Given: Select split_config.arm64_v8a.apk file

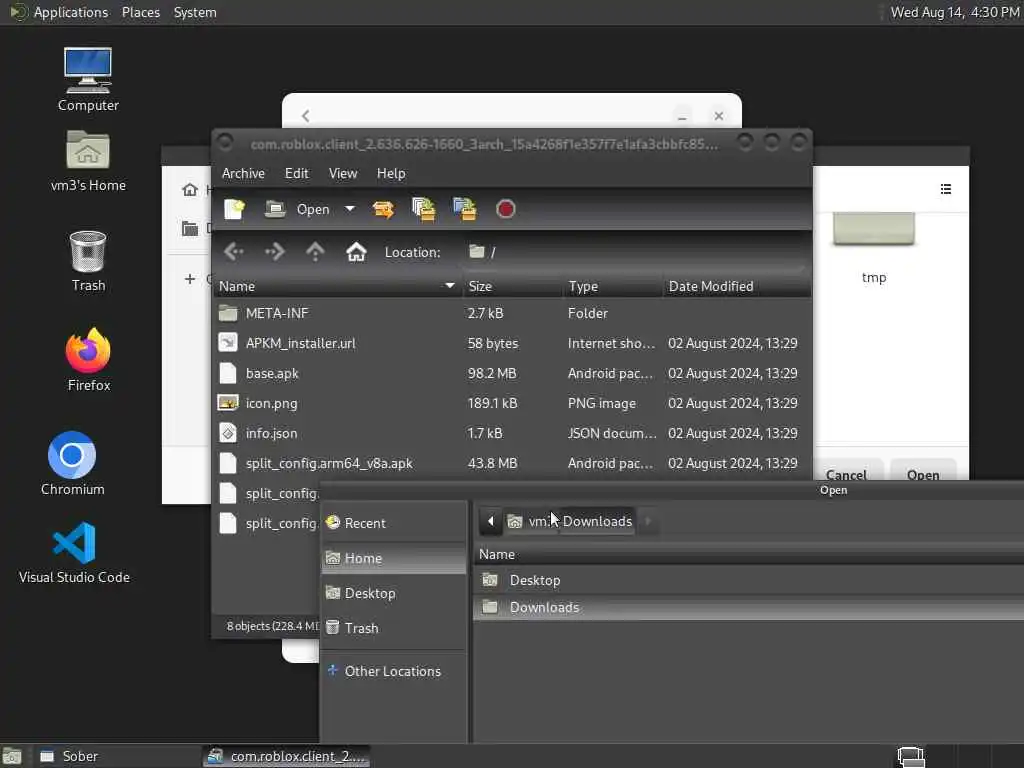Looking at the screenshot, I should point(513,463).
